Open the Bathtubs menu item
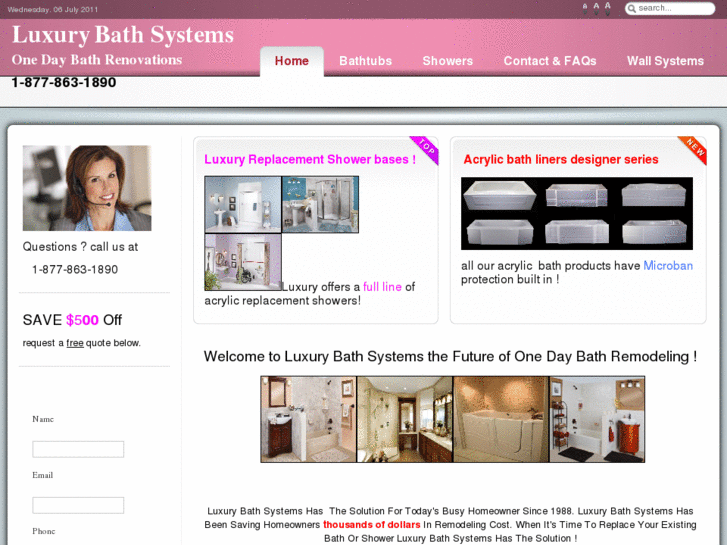The image size is (727, 545). coord(365,61)
